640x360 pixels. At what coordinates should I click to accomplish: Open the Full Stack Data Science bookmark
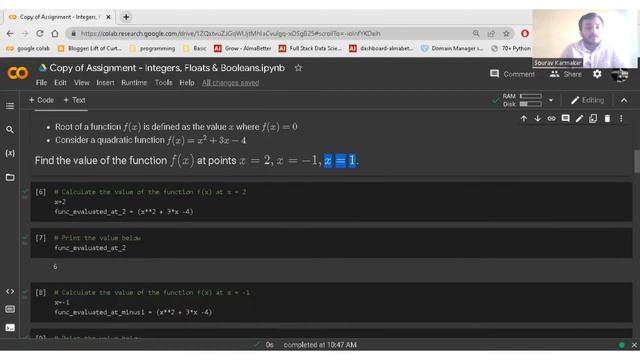(x=311, y=49)
